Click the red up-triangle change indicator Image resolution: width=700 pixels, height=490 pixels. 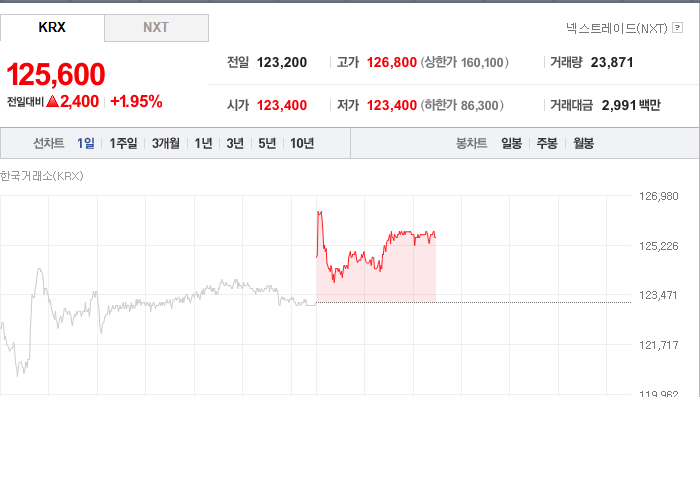[53, 102]
